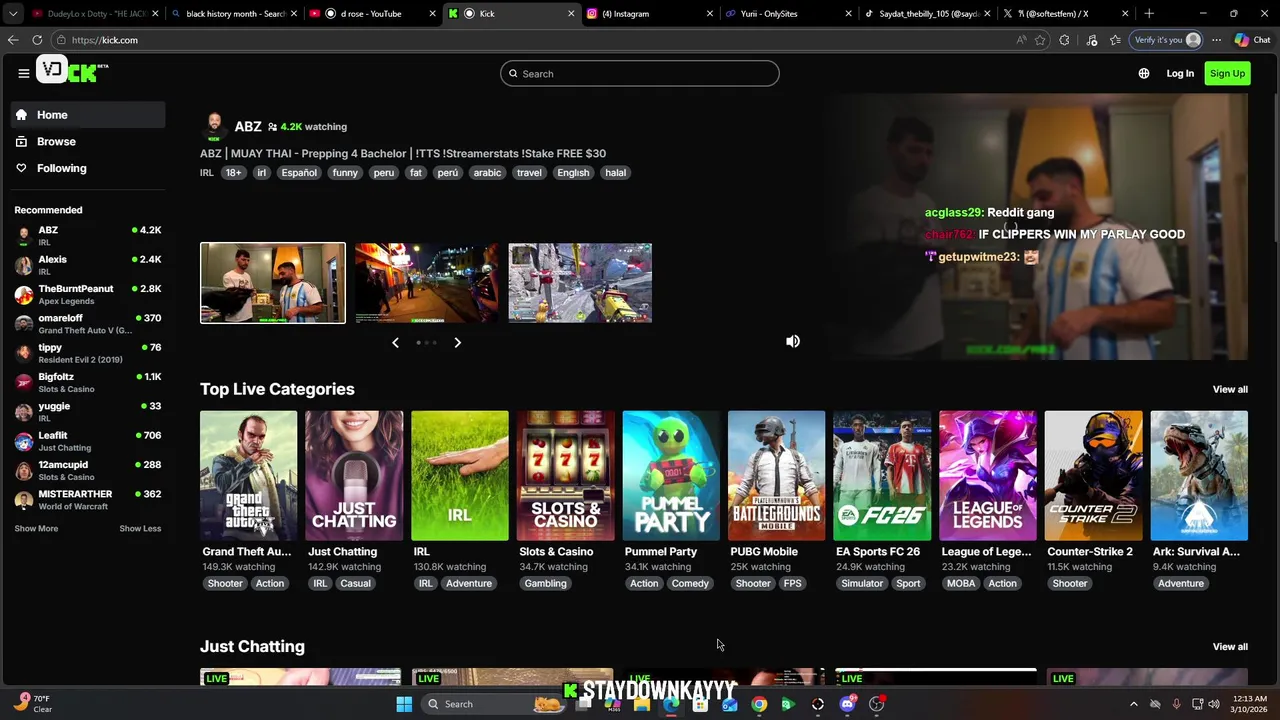This screenshot has height=720, width=1280.
Task: Reload the Kick page
Action: click(x=37, y=40)
